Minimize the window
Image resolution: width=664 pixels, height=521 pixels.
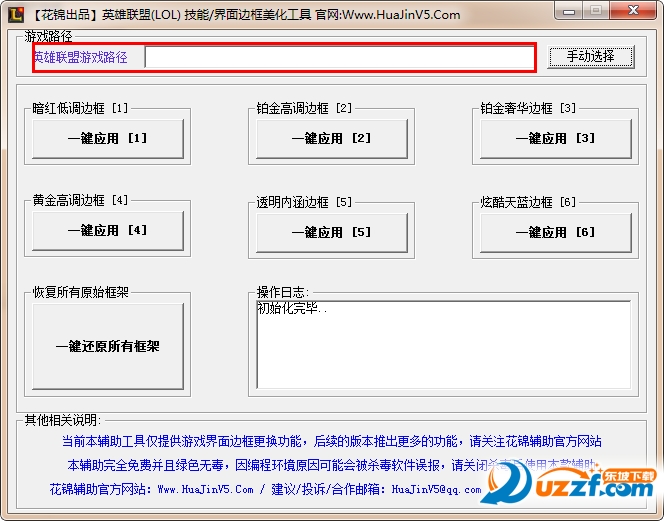pos(569,11)
